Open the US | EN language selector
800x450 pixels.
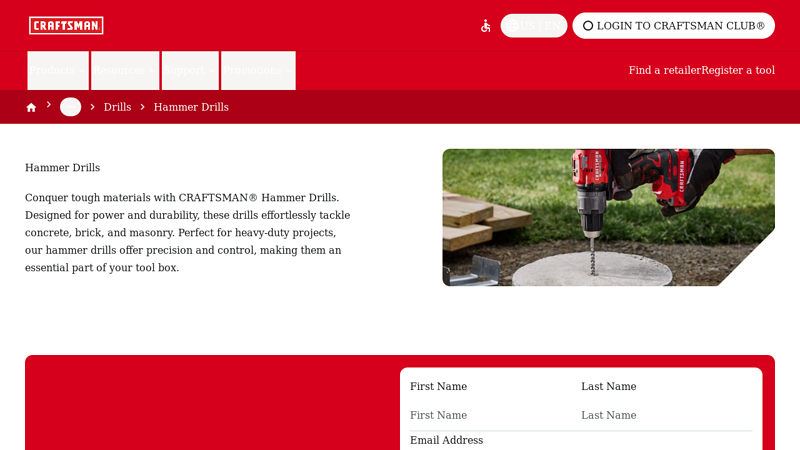click(x=534, y=26)
